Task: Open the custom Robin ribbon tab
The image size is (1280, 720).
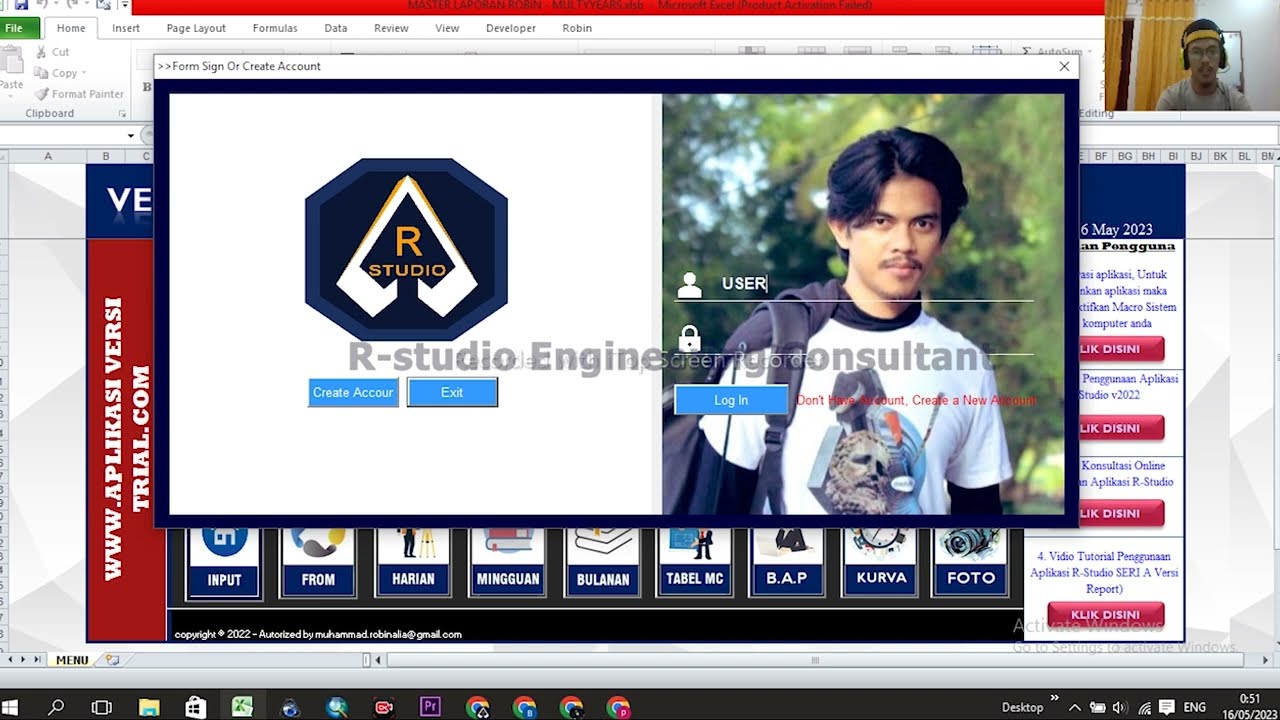Action: [577, 28]
